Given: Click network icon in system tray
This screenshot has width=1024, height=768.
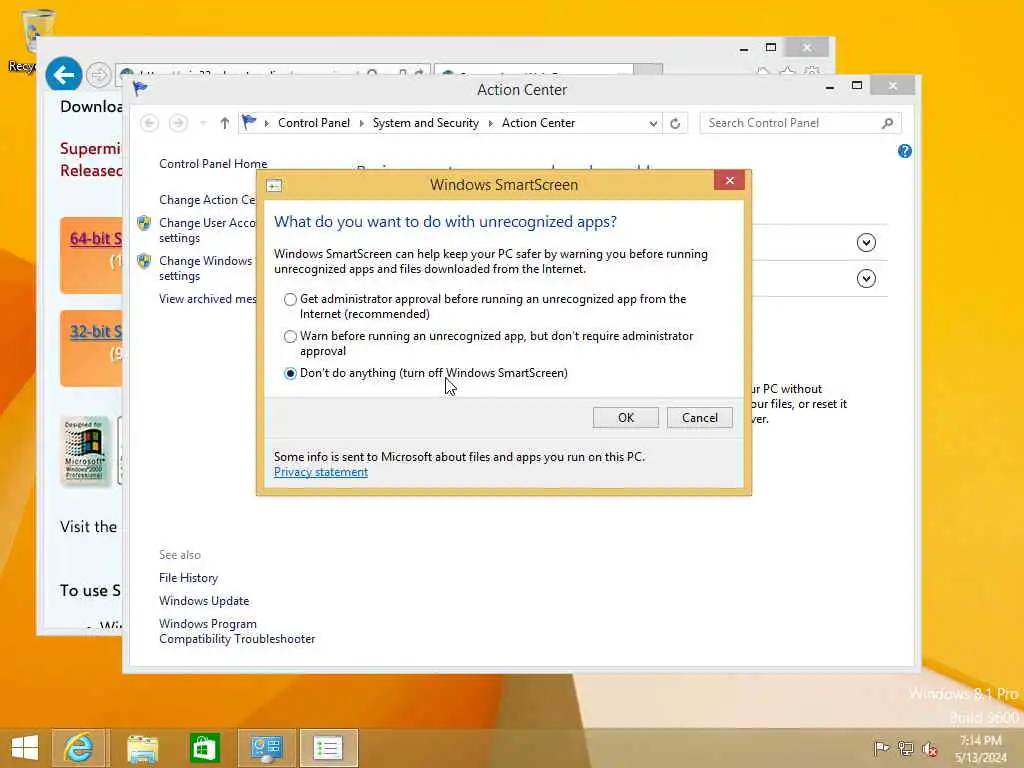Looking at the screenshot, I should (905, 748).
